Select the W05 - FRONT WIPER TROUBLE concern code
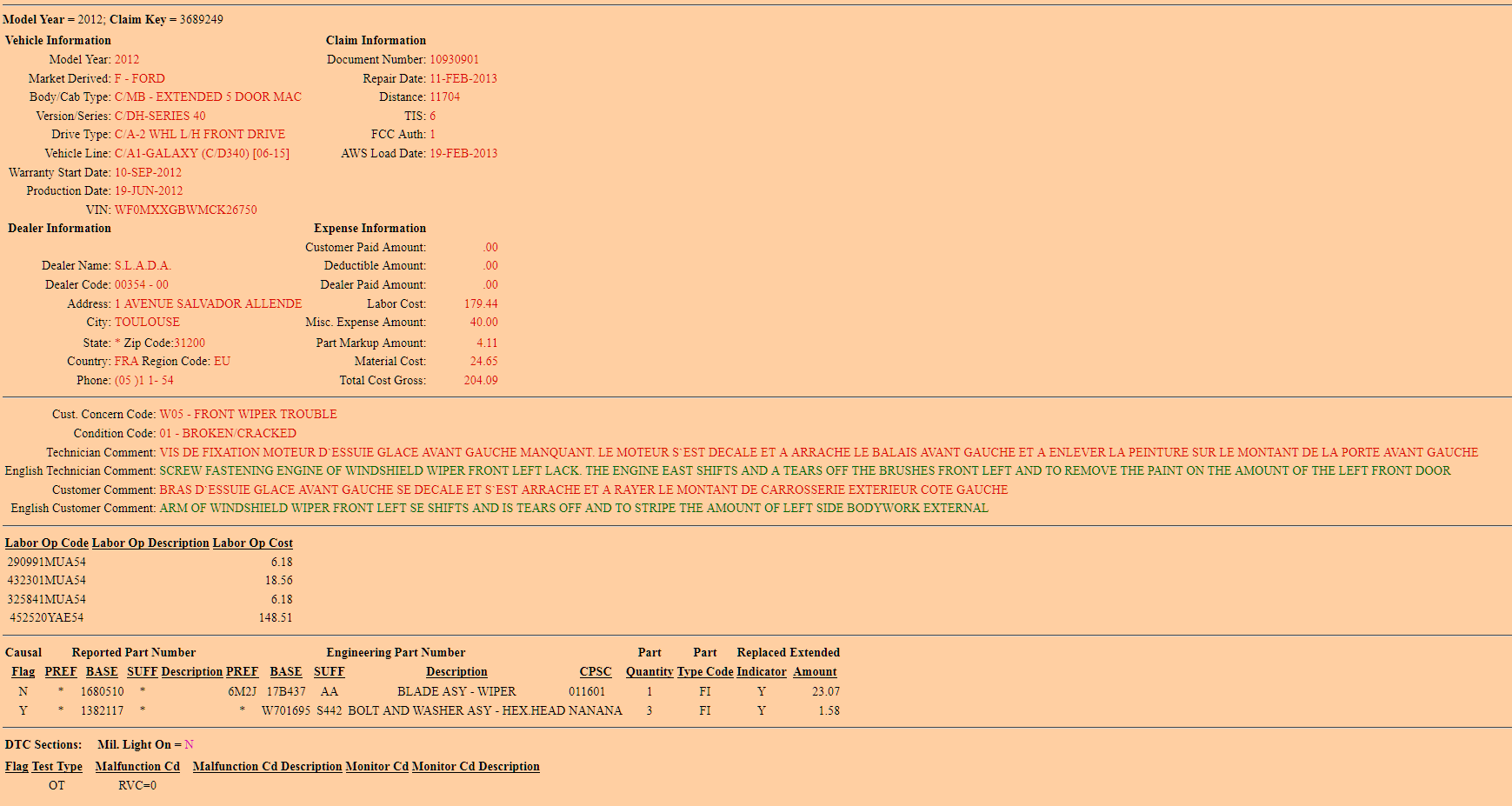Screen dimensions: 1512x806 point(248,414)
